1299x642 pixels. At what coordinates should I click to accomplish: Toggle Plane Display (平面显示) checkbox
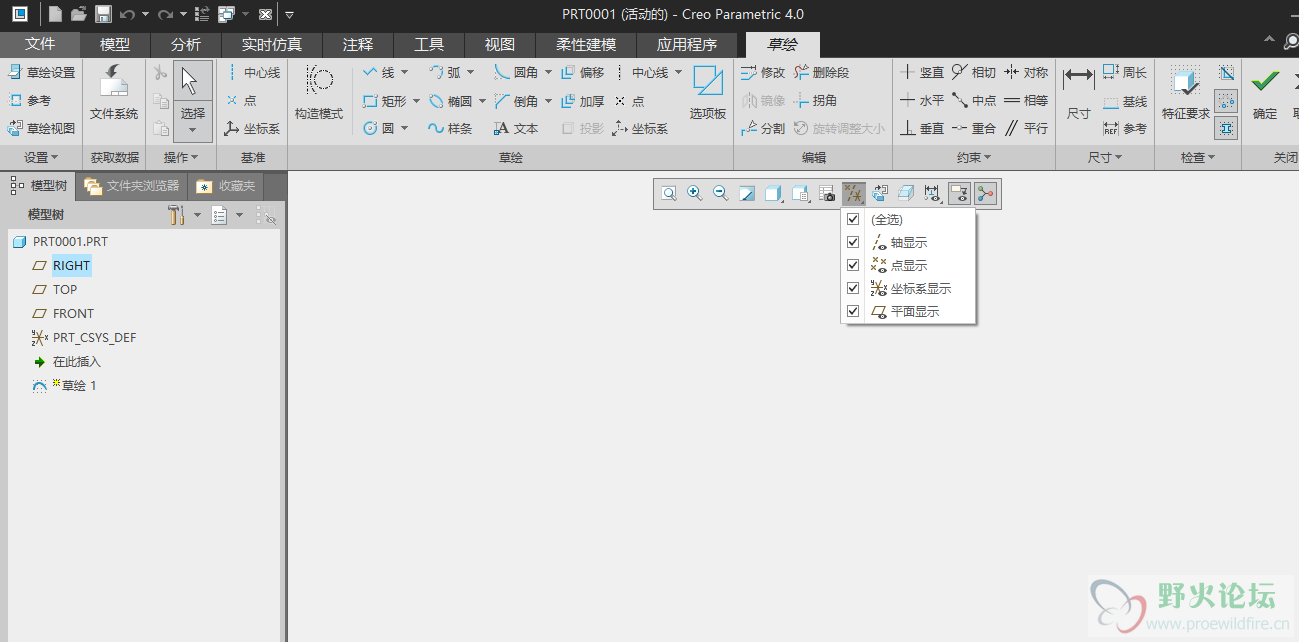point(853,311)
